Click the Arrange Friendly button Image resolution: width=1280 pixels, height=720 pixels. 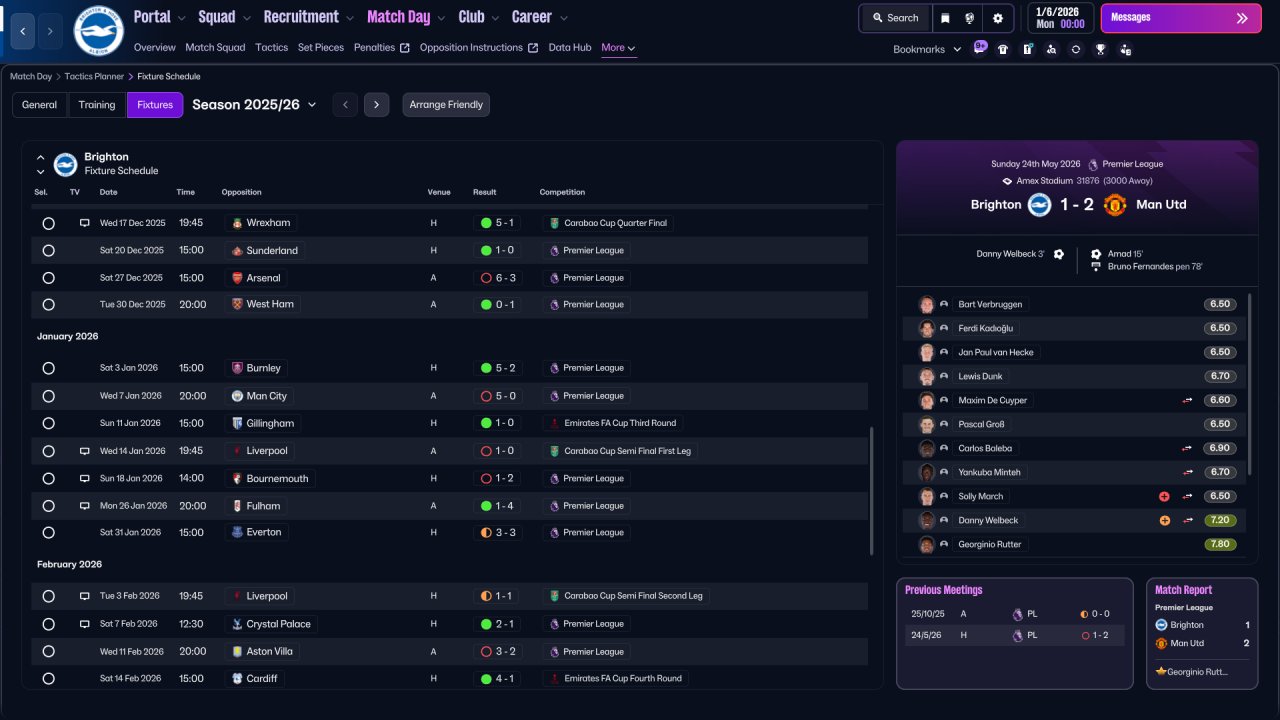click(x=446, y=105)
